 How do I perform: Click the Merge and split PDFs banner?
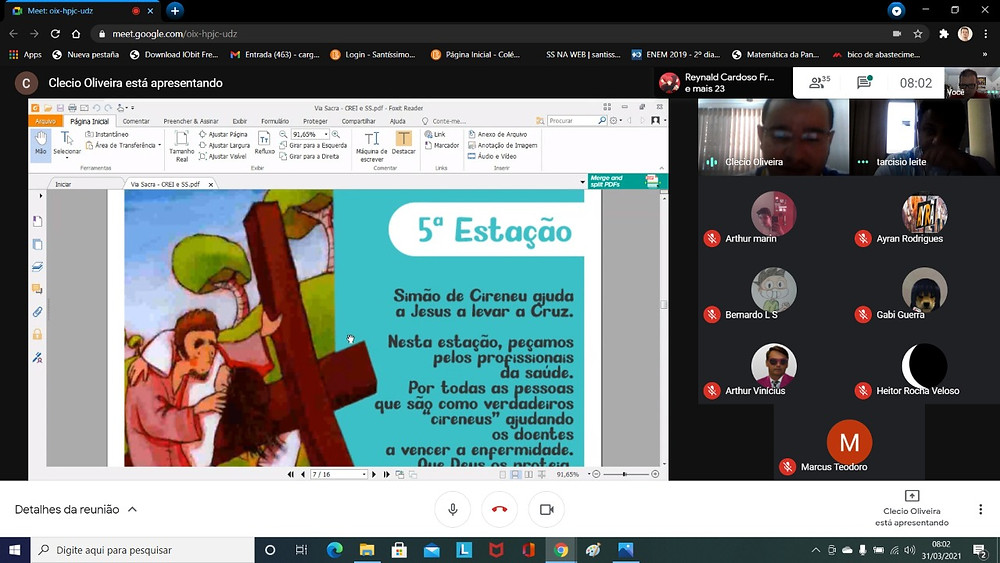[628, 181]
